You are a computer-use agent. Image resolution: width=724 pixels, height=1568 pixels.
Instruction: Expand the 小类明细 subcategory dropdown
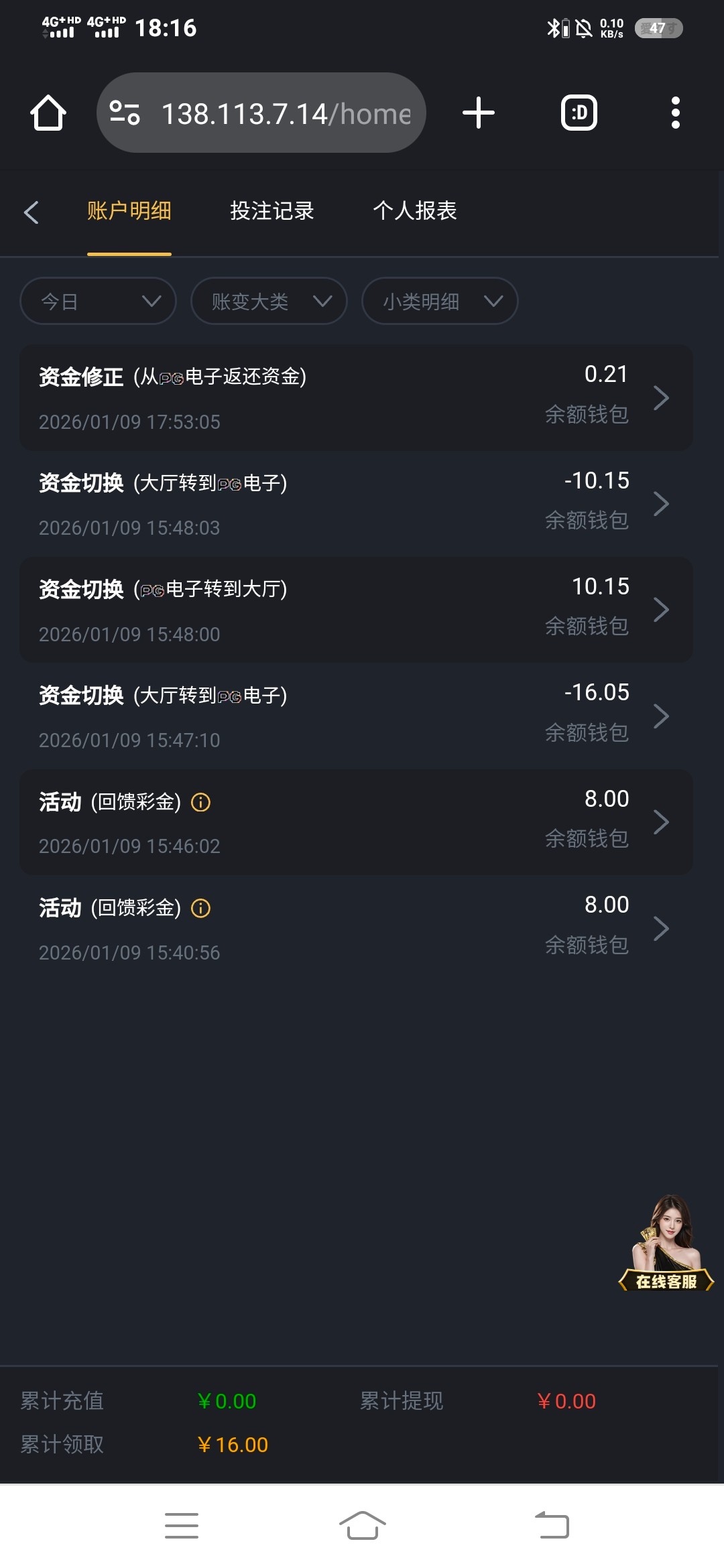coord(440,302)
